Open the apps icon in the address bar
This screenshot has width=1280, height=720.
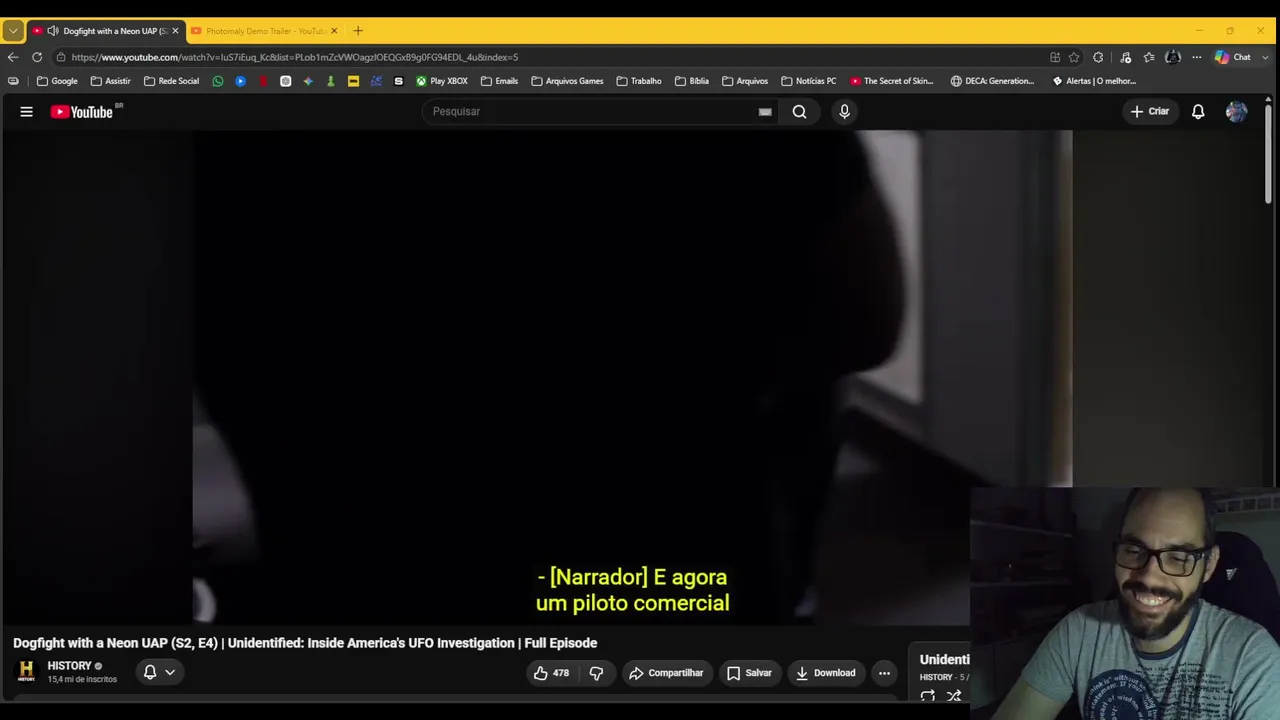(1055, 57)
